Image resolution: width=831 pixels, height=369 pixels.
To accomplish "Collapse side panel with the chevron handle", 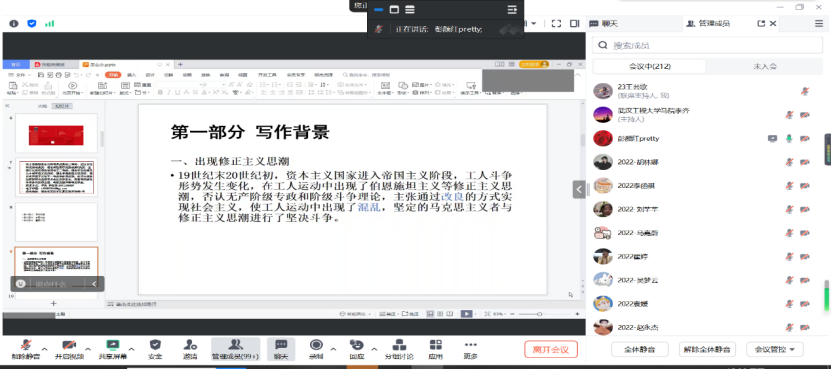I will click(579, 189).
